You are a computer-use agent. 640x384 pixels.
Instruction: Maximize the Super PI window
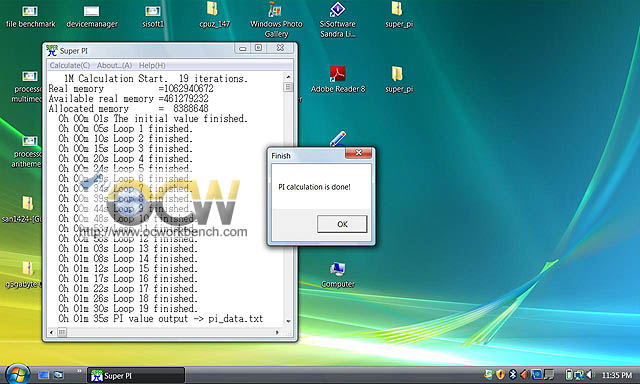(258, 48)
